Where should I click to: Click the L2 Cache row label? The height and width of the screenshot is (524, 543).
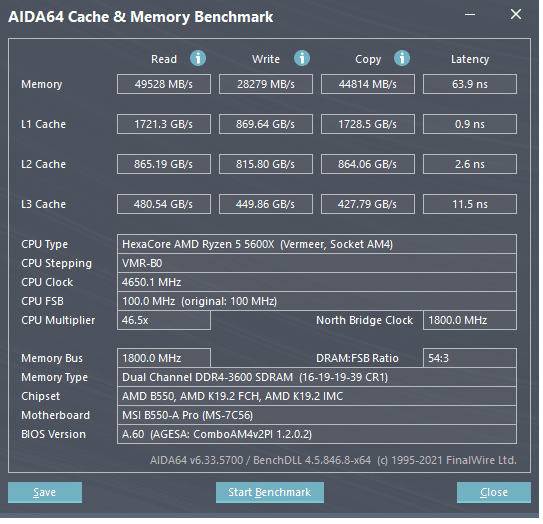coord(43,164)
